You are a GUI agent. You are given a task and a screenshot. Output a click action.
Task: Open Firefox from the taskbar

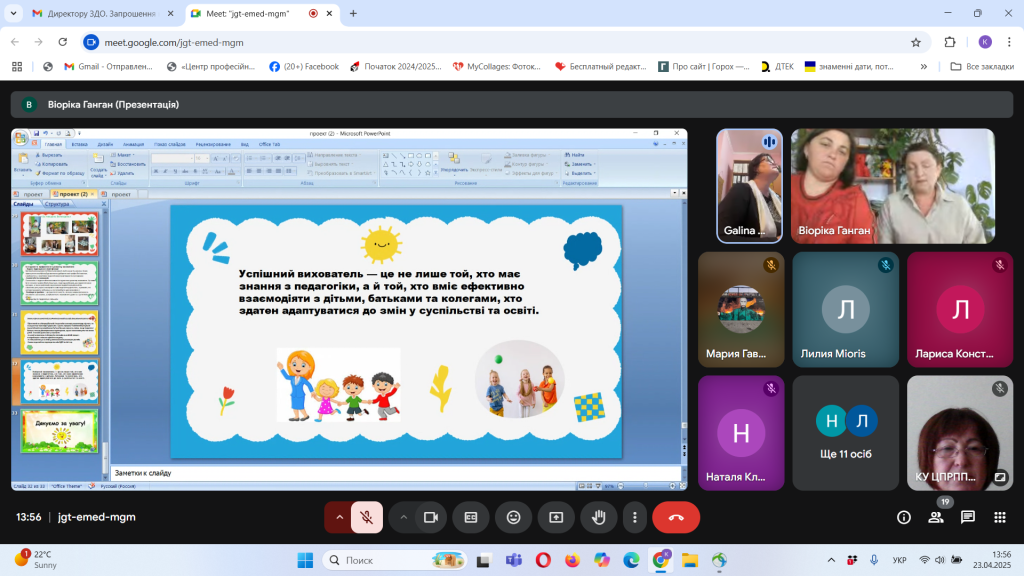point(572,560)
